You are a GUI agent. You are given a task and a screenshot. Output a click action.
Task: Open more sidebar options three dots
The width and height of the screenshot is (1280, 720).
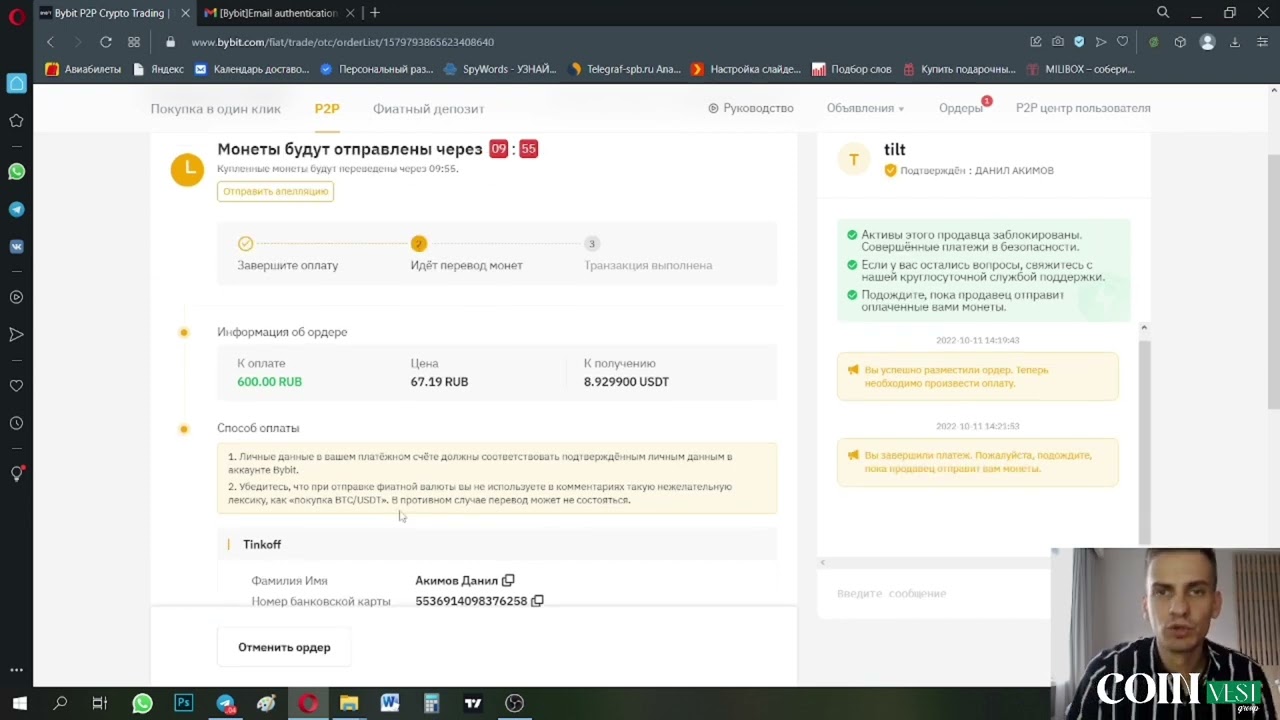click(16, 670)
